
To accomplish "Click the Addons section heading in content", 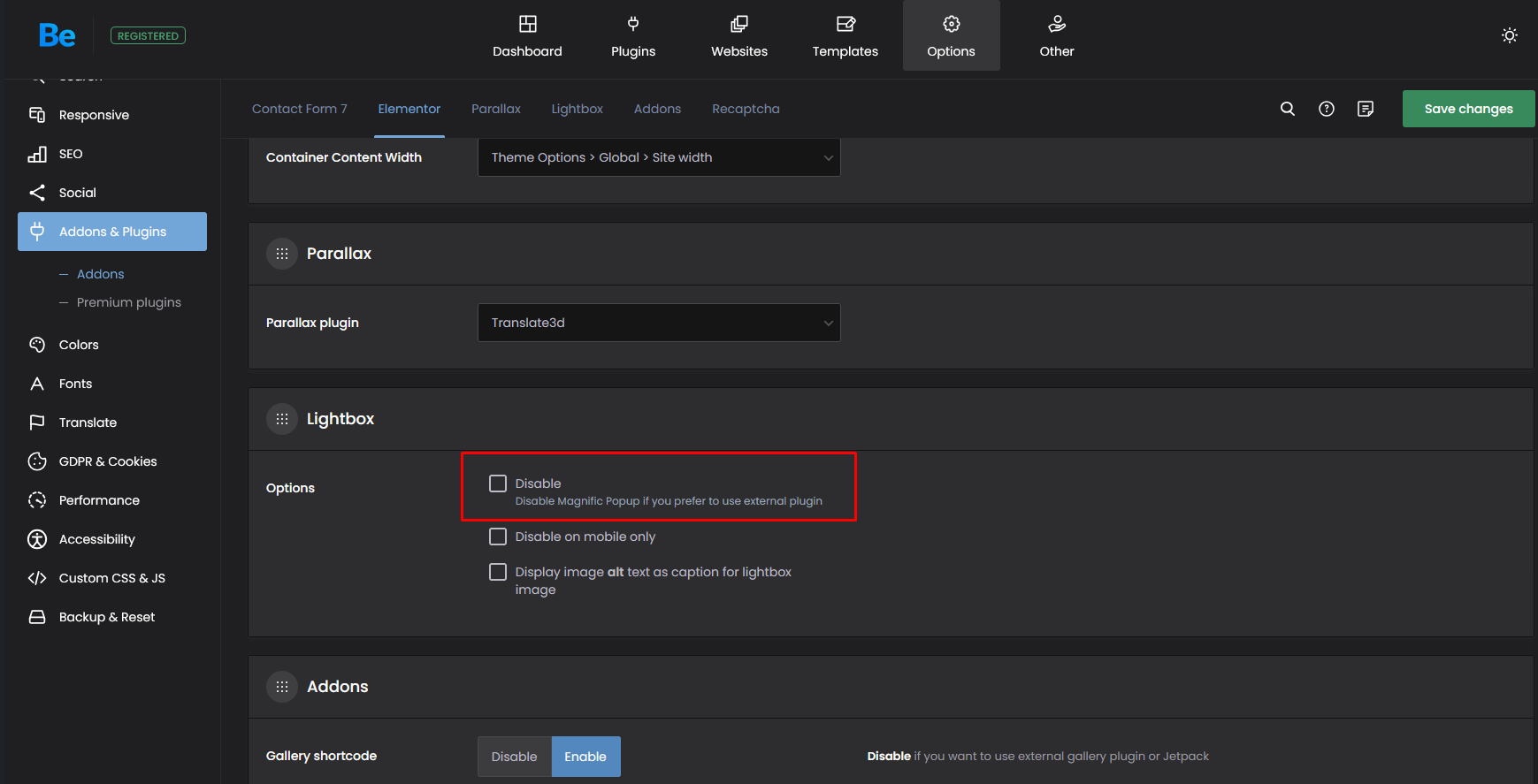I will pos(338,687).
